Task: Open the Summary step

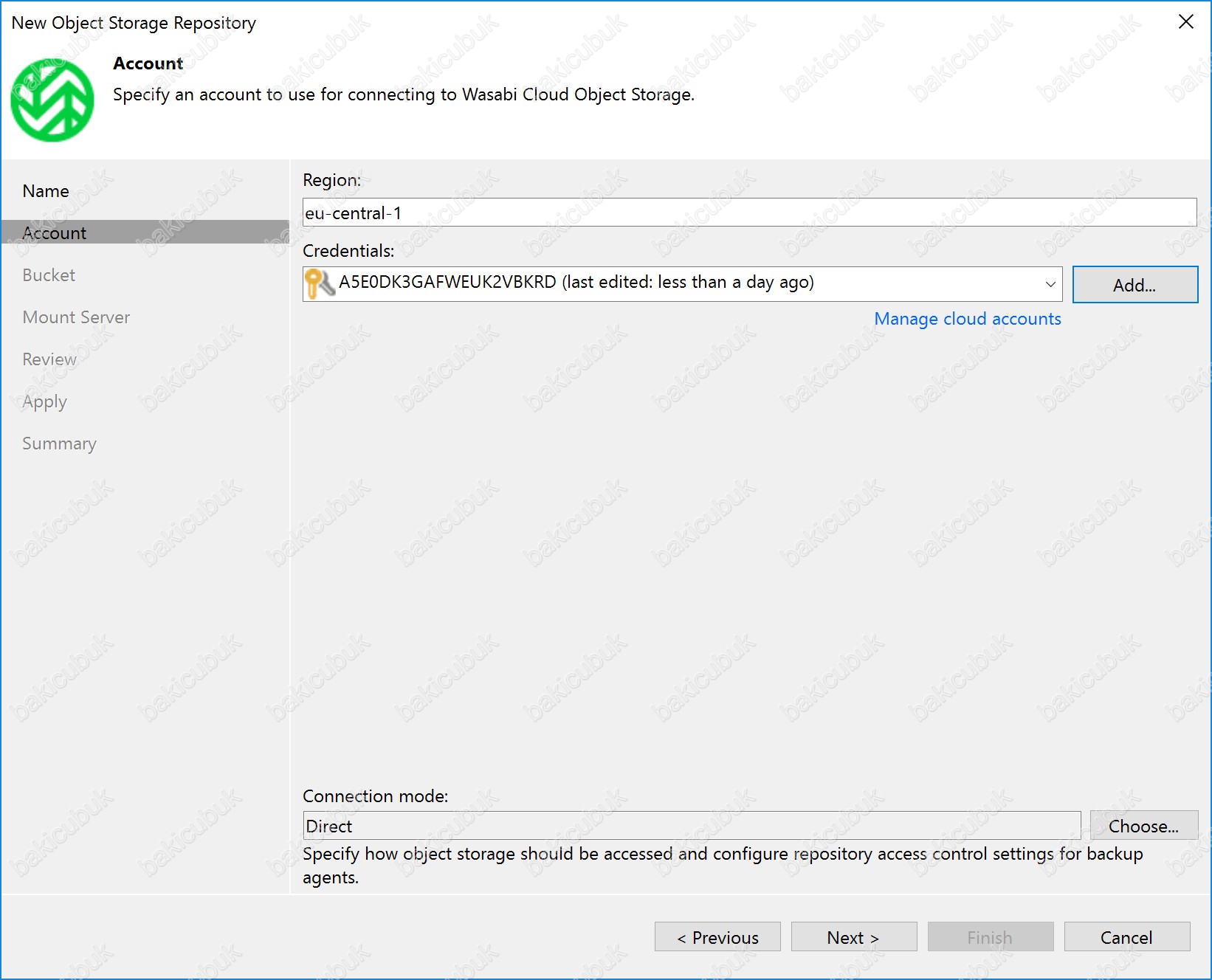Action: pos(59,444)
